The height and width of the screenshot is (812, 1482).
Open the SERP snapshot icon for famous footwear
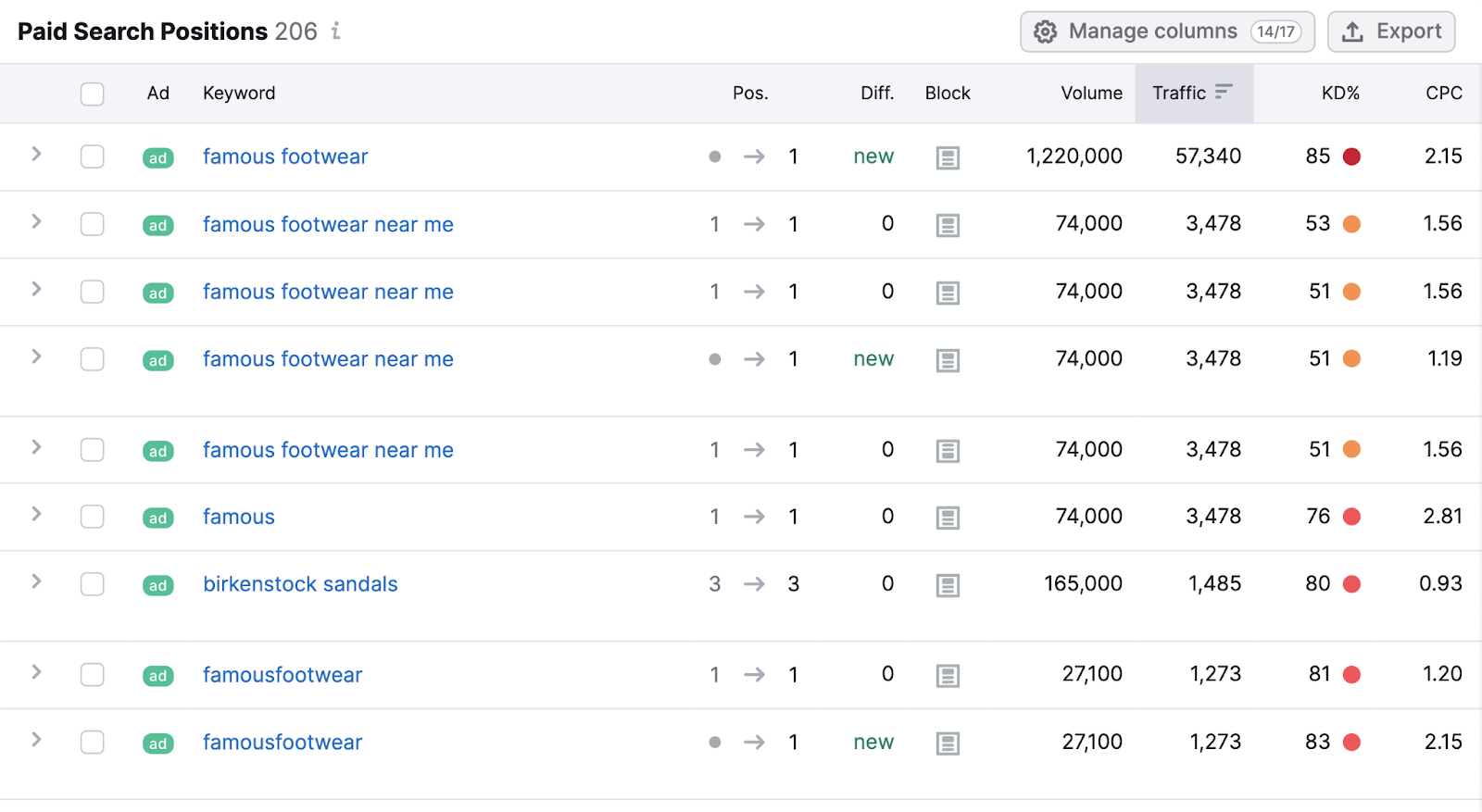(948, 156)
